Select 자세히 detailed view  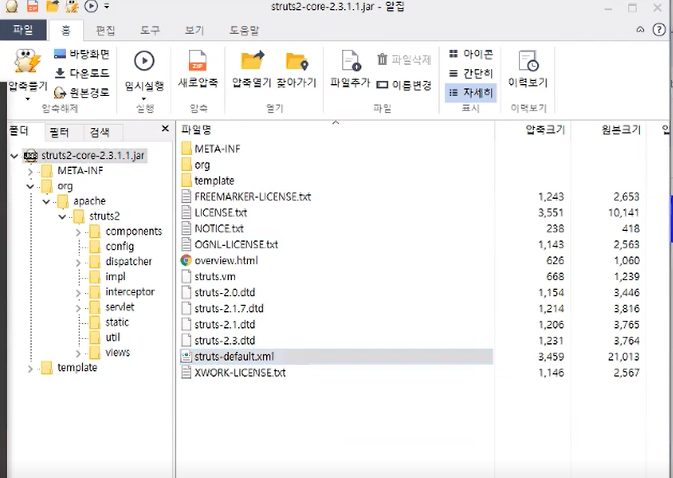471,93
